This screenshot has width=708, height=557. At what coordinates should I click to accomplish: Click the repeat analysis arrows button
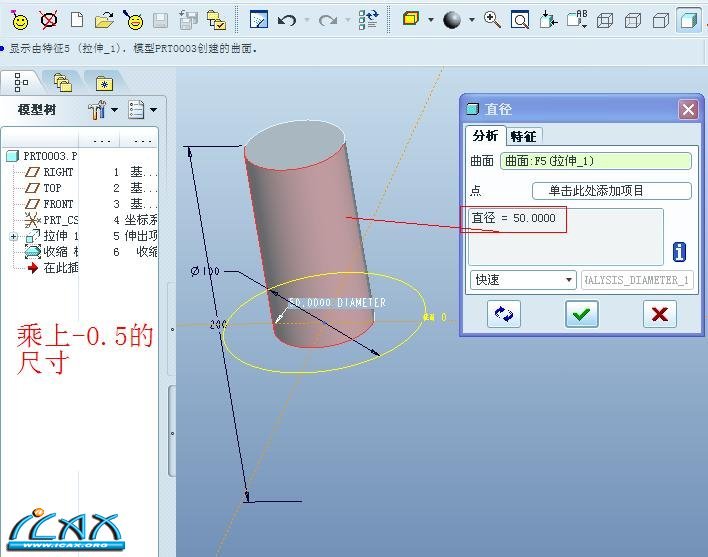(x=504, y=314)
